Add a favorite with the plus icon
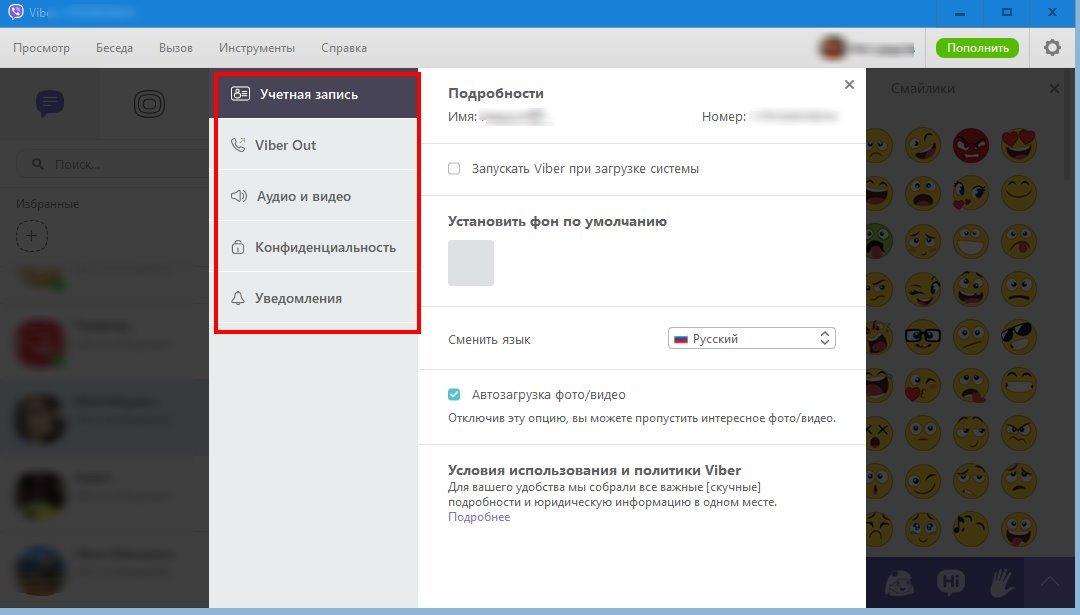This screenshot has height=615, width=1080. point(32,236)
